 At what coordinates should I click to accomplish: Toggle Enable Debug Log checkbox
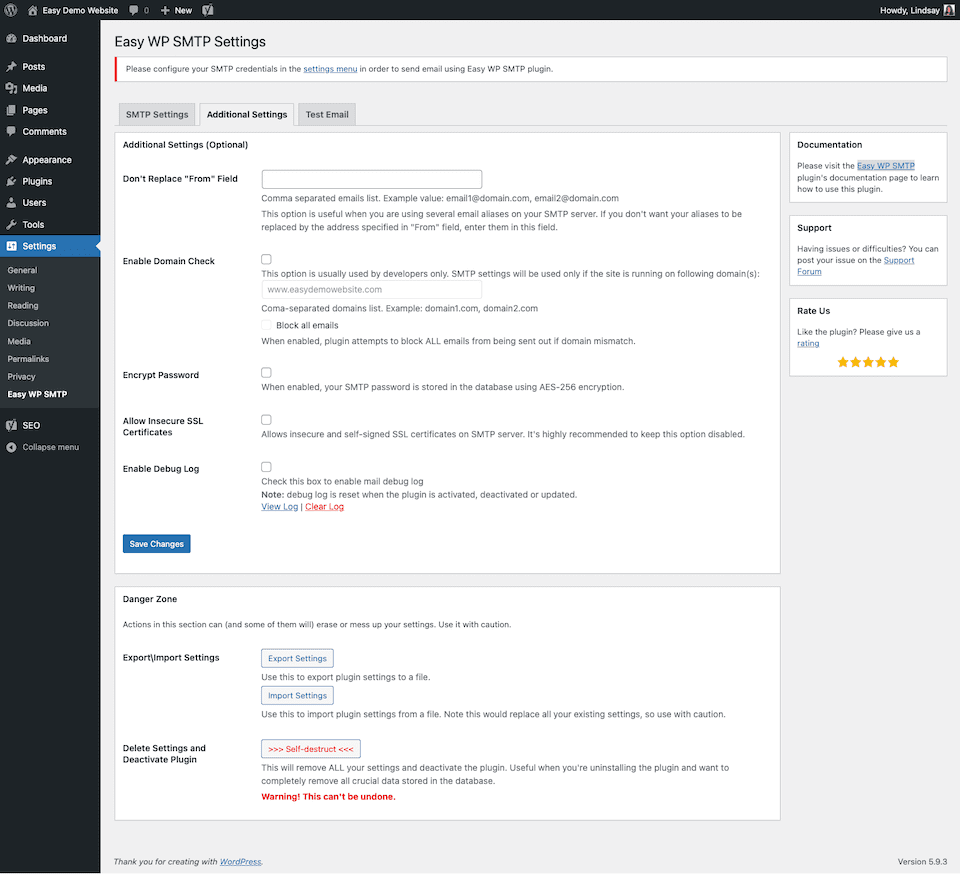click(267, 467)
